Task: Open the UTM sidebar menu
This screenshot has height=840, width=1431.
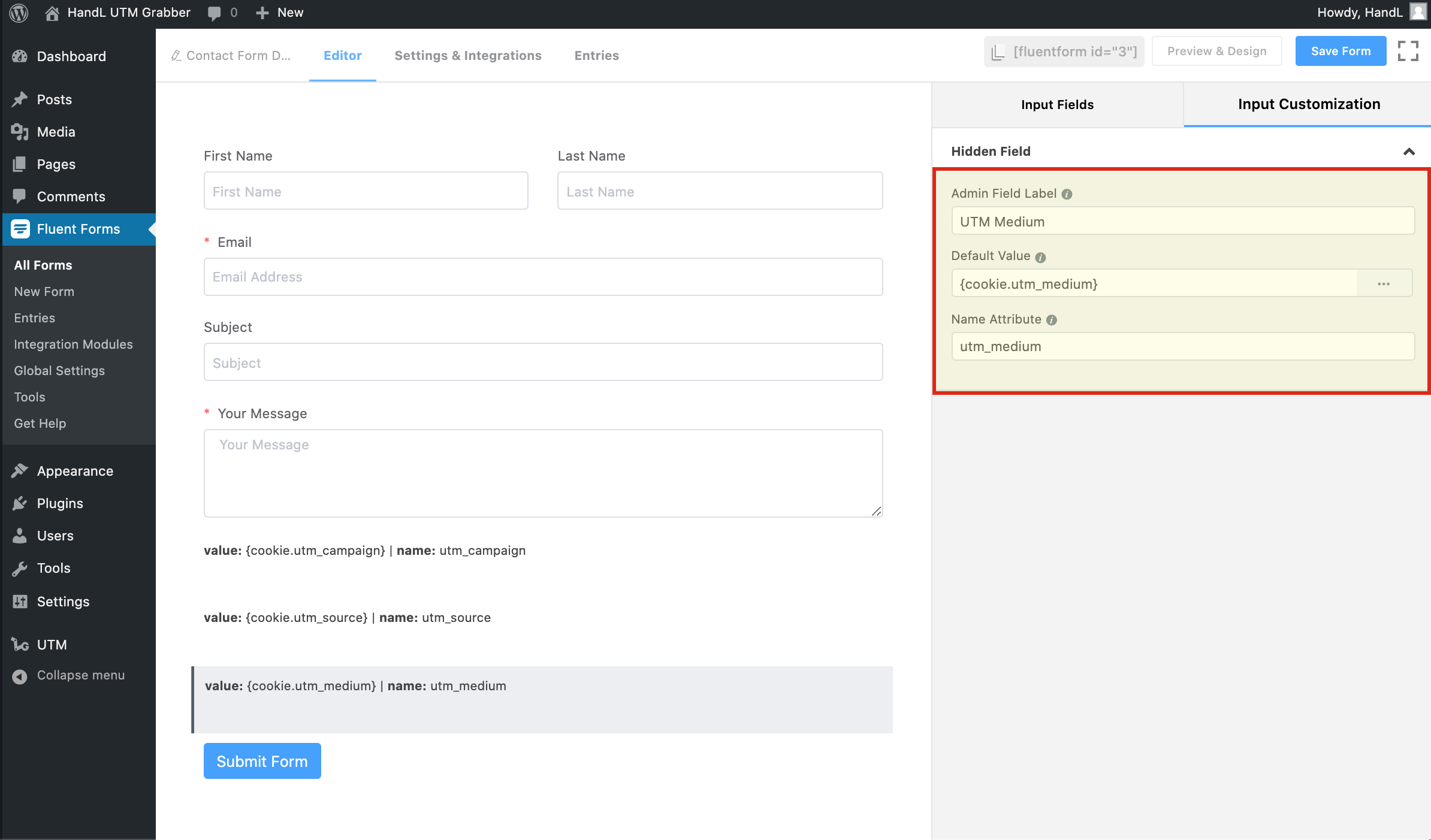Action: tap(52, 645)
